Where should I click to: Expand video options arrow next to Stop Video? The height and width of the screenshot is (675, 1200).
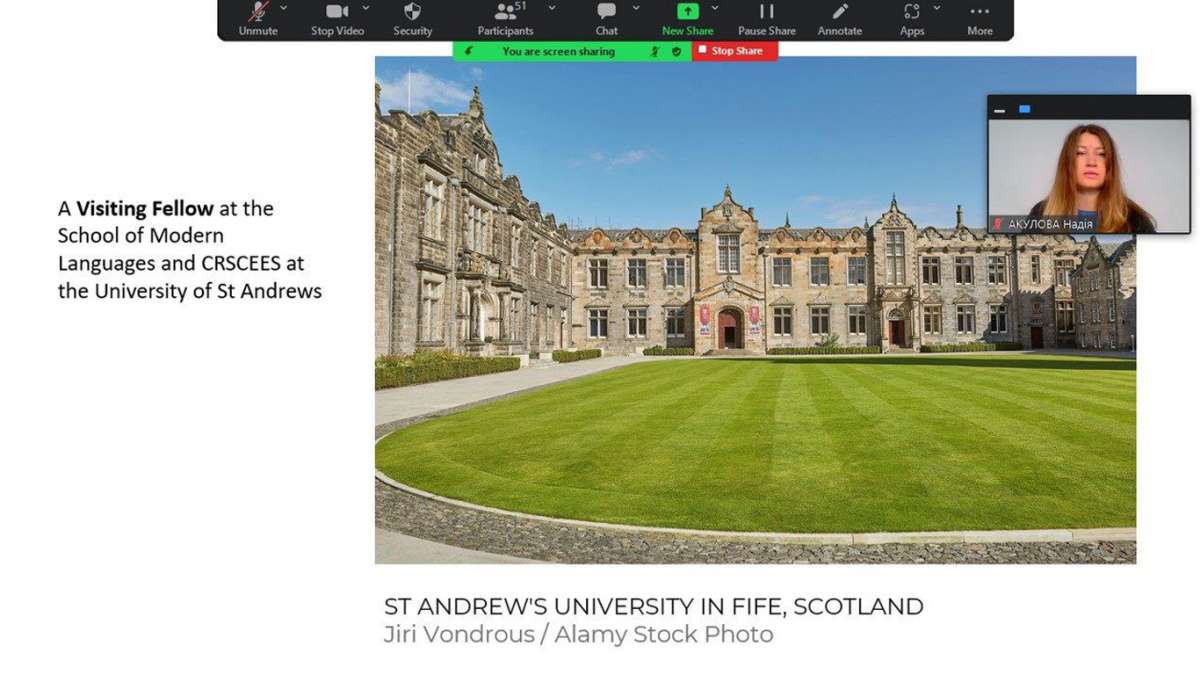tap(366, 8)
